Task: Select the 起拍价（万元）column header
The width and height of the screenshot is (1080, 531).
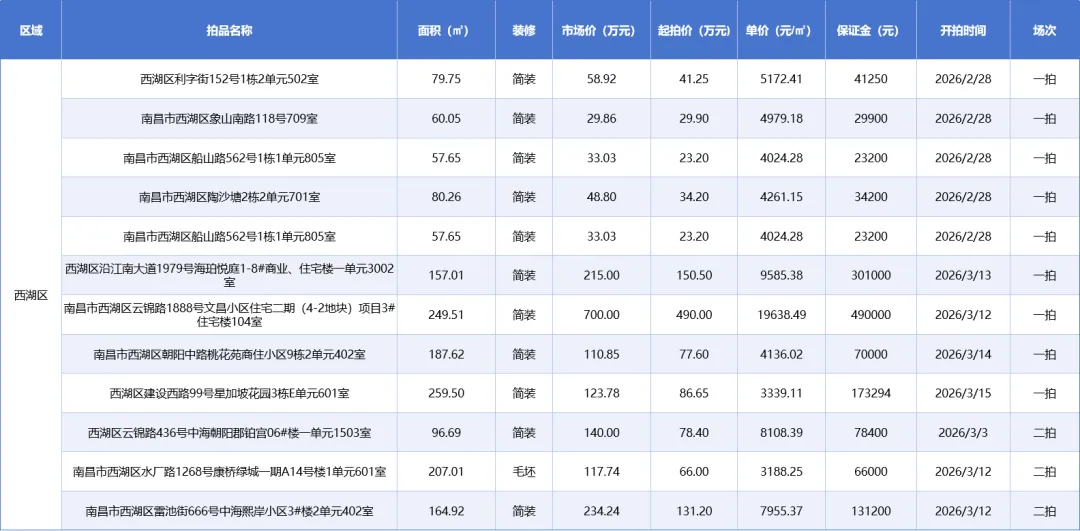Action: [693, 31]
